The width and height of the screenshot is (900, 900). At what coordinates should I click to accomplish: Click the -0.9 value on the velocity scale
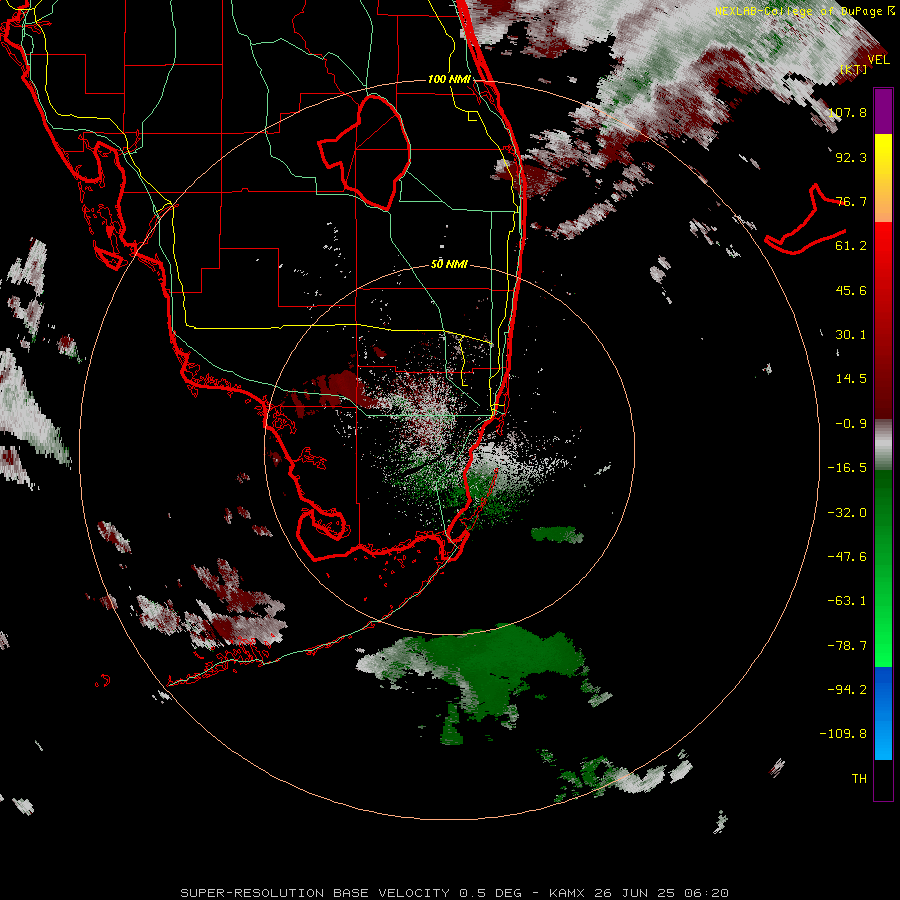point(851,424)
